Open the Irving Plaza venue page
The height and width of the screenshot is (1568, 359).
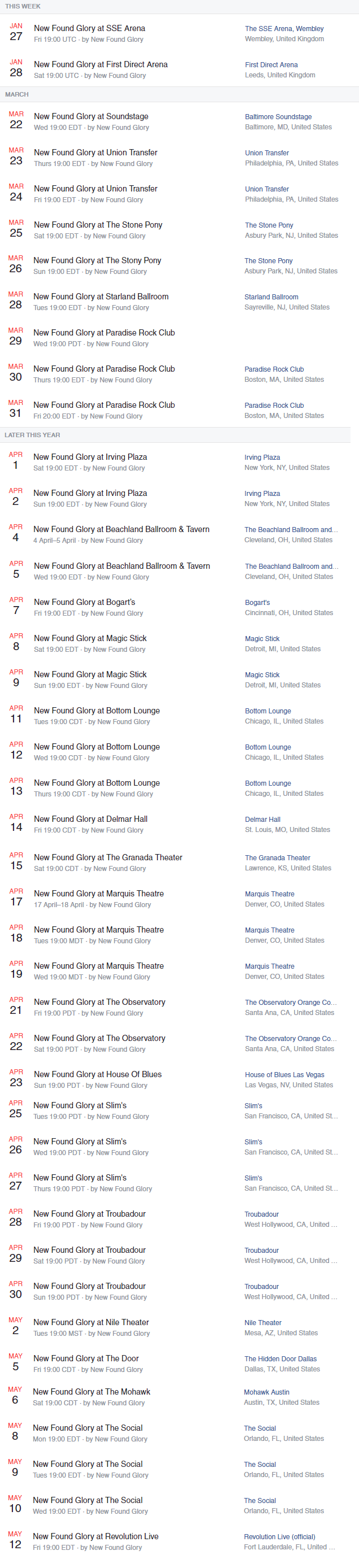262,456
